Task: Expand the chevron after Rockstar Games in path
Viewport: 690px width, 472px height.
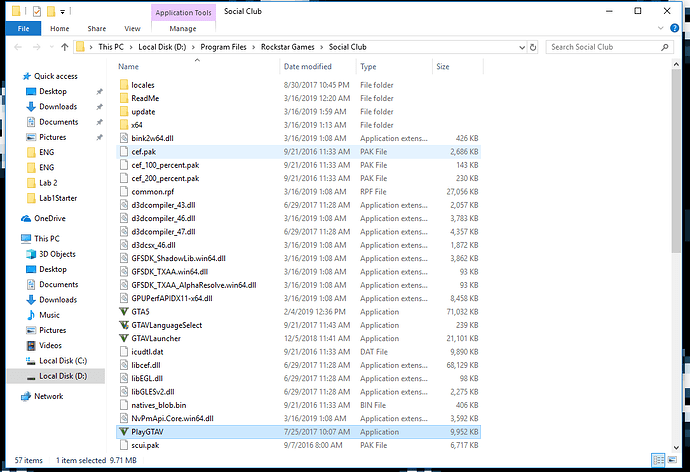Action: pyautogui.click(x=321, y=47)
